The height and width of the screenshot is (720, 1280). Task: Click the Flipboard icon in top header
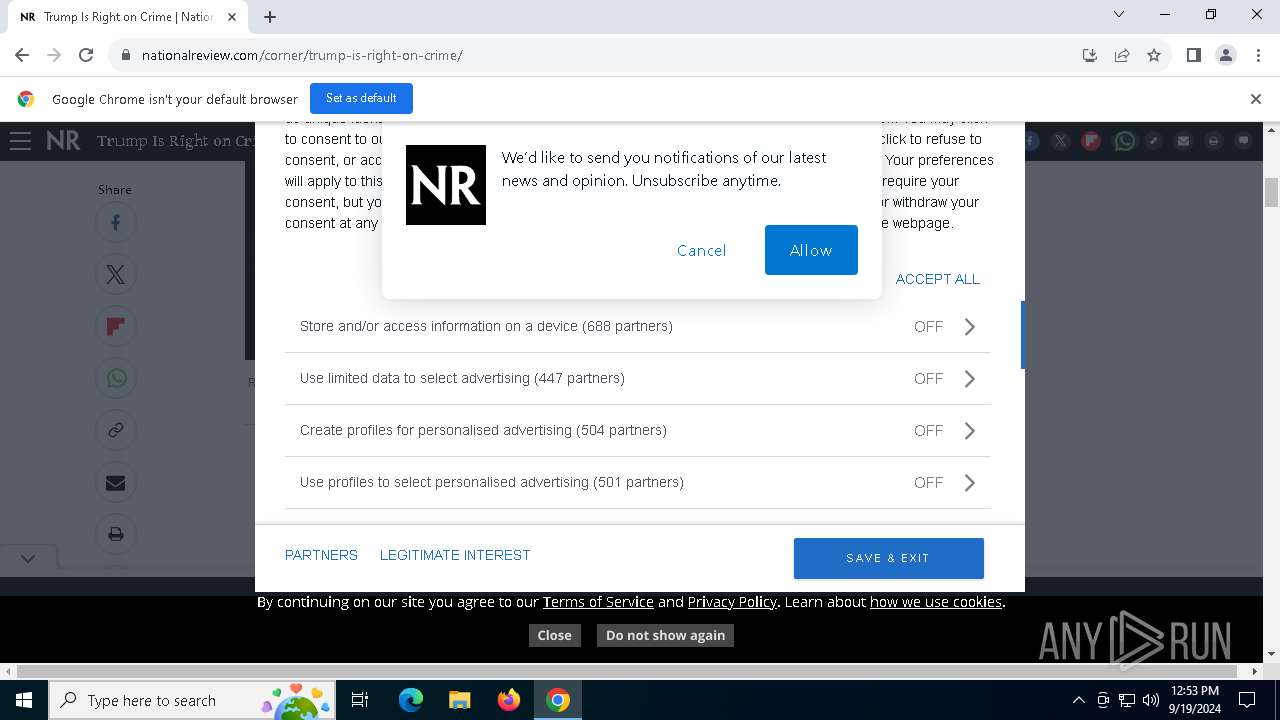[x=1091, y=141]
